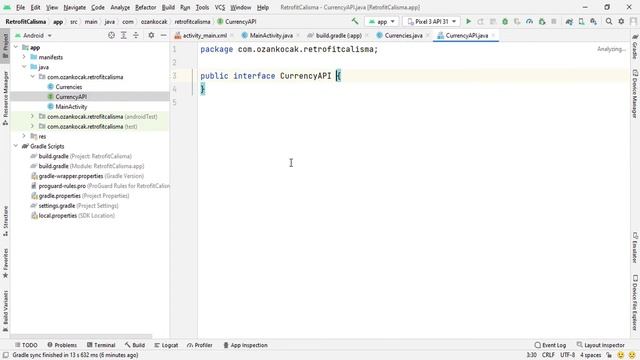The image size is (640, 360).
Task: Open the Android project view dropdown
Action: [x=33, y=36]
